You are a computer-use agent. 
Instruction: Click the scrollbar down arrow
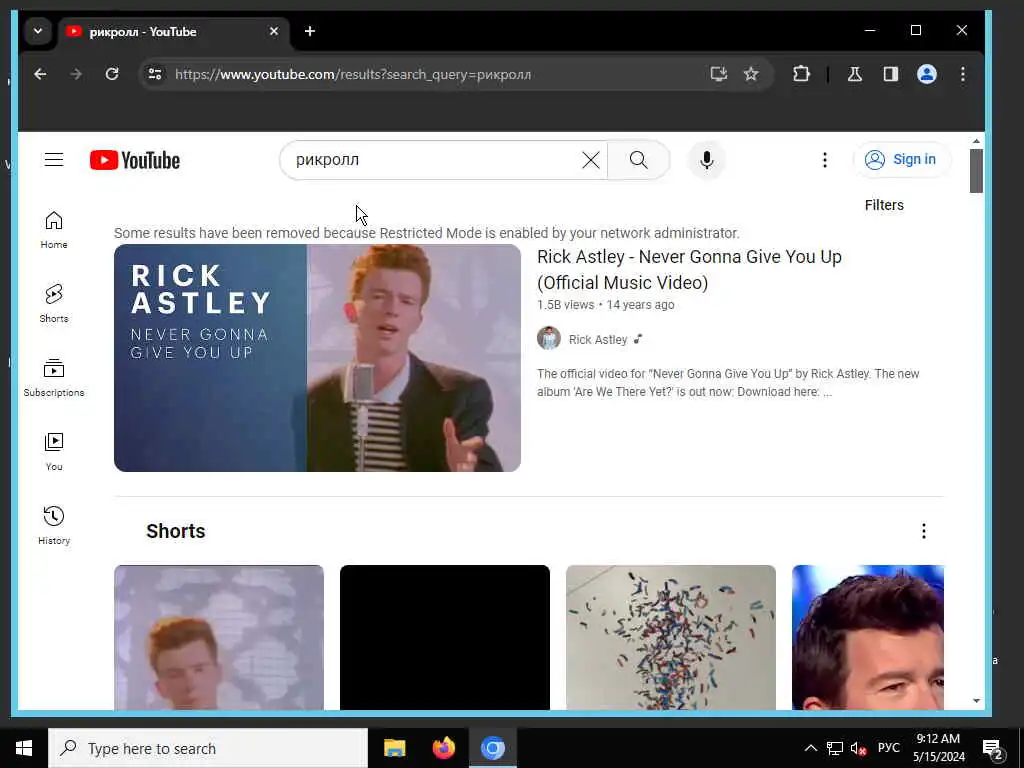[x=976, y=701]
